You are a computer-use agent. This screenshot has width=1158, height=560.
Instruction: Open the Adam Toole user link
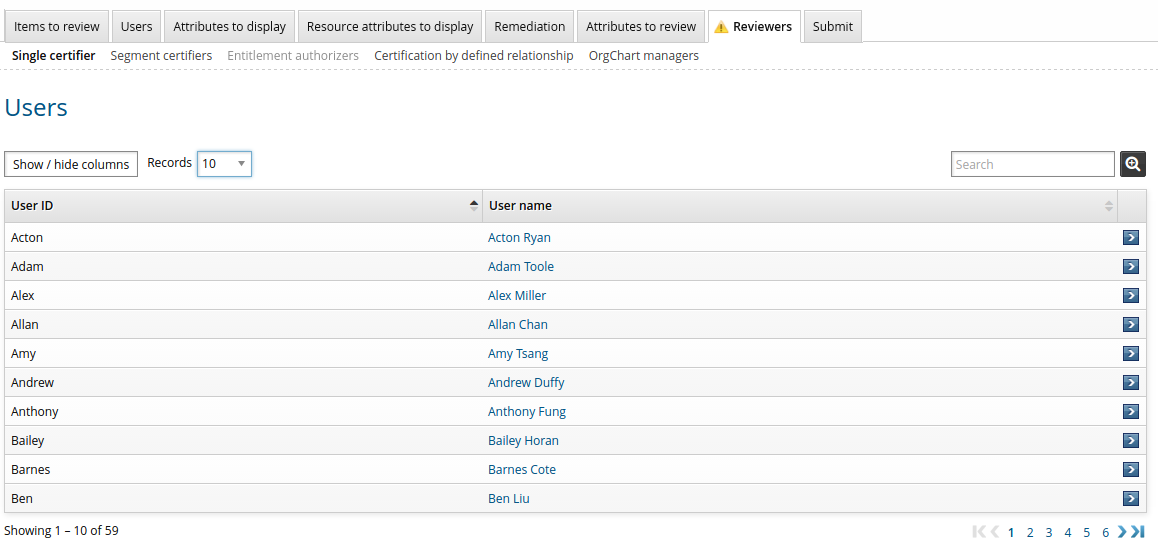click(x=521, y=267)
